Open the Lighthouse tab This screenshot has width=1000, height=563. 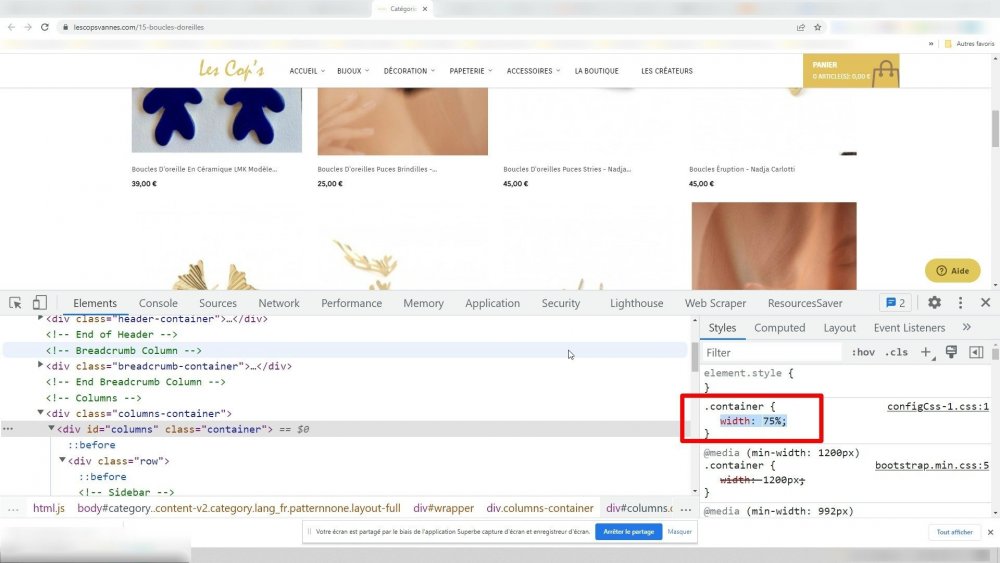tap(636, 303)
